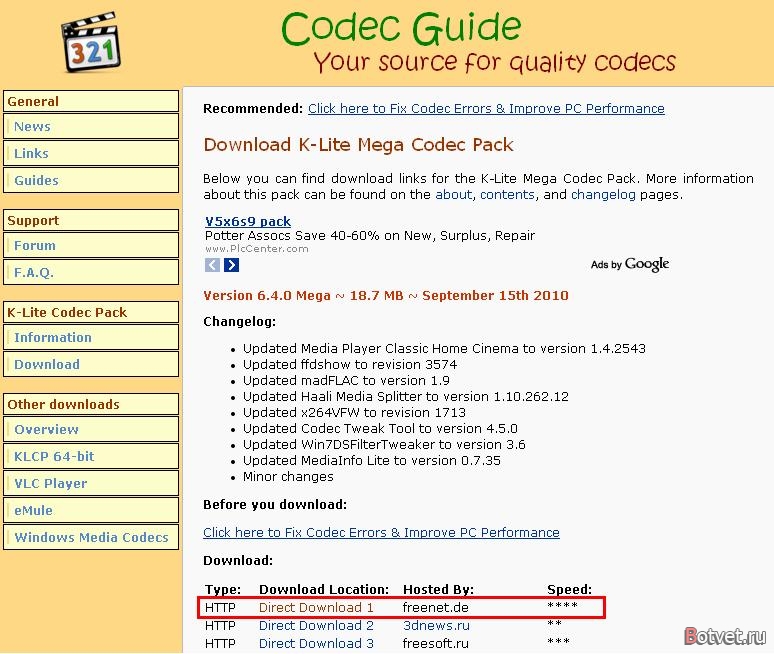Open the changelog page link
This screenshot has width=774, height=654.
click(x=603, y=194)
